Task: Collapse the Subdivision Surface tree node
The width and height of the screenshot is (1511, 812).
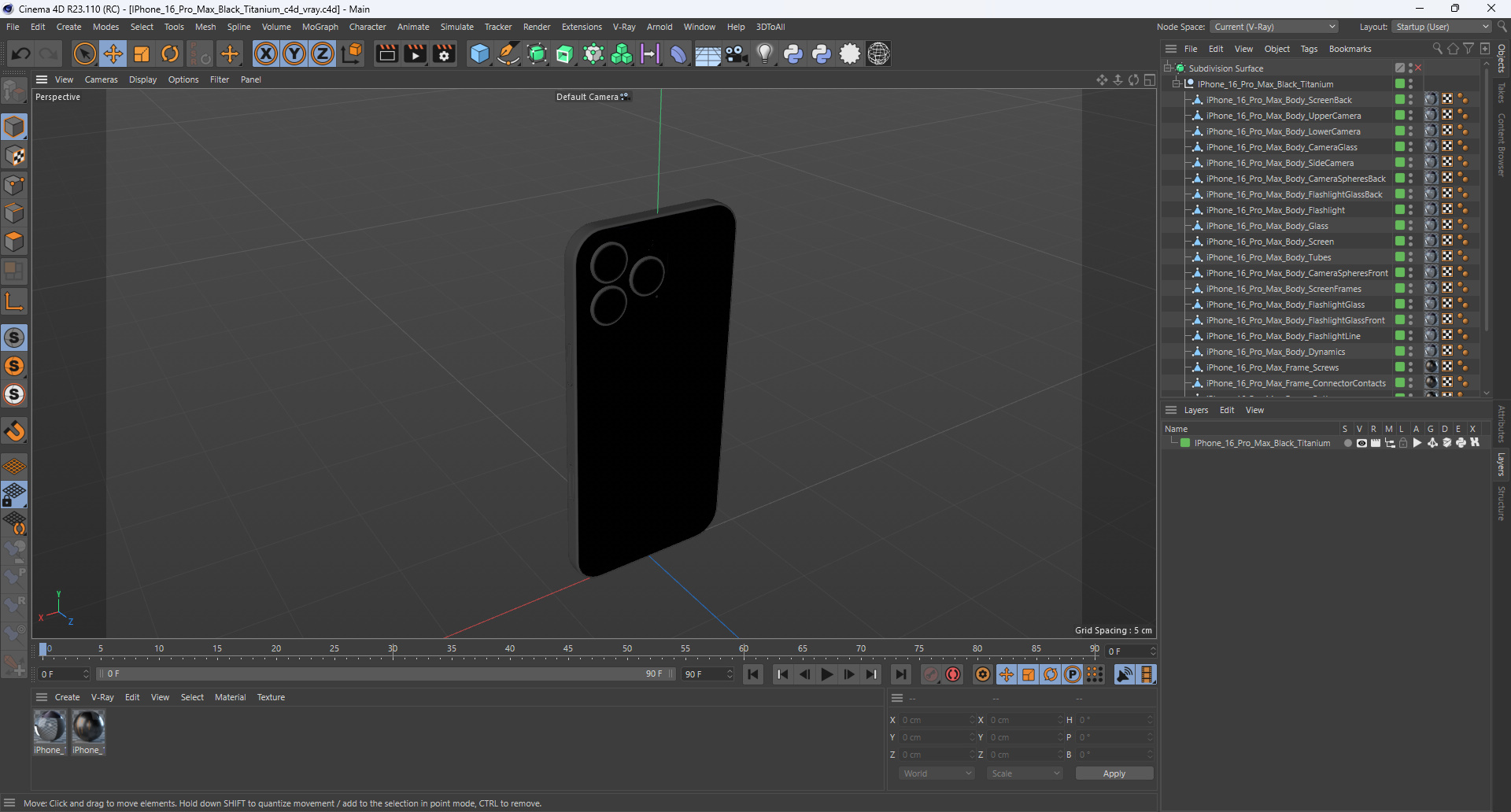Action: [1168, 68]
